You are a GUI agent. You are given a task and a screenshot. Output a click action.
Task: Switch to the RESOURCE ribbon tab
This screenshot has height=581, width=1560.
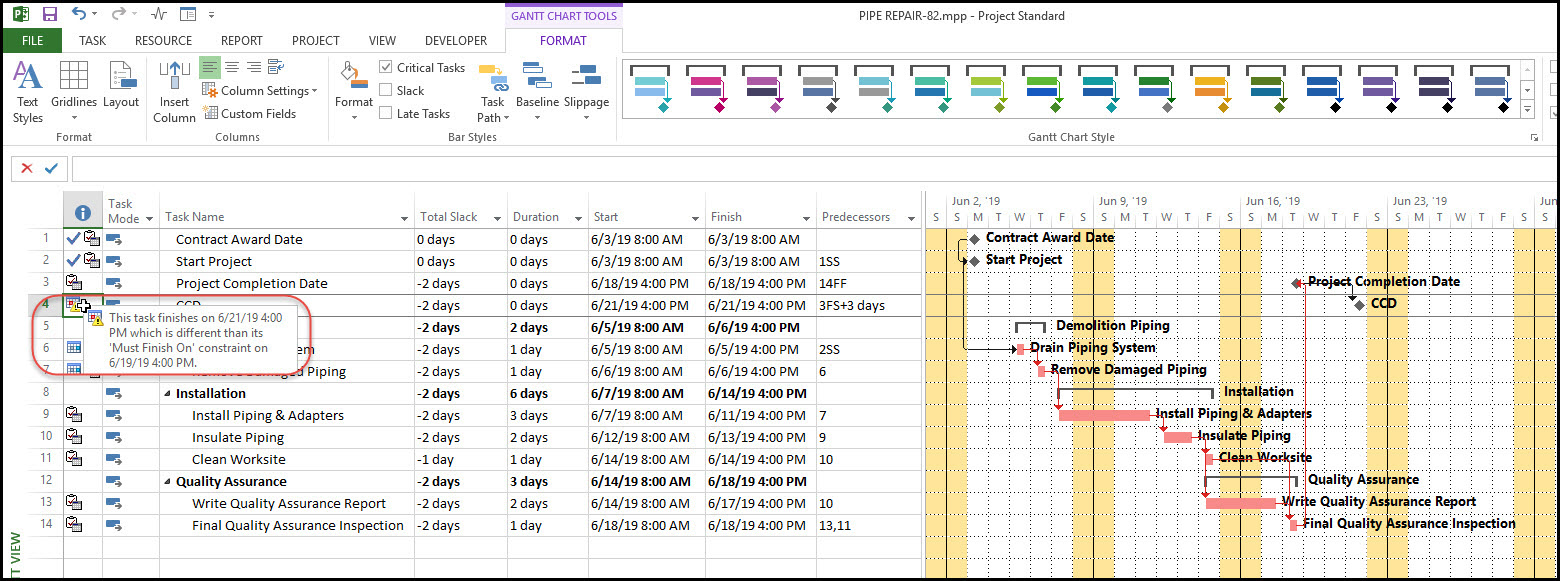click(x=163, y=41)
